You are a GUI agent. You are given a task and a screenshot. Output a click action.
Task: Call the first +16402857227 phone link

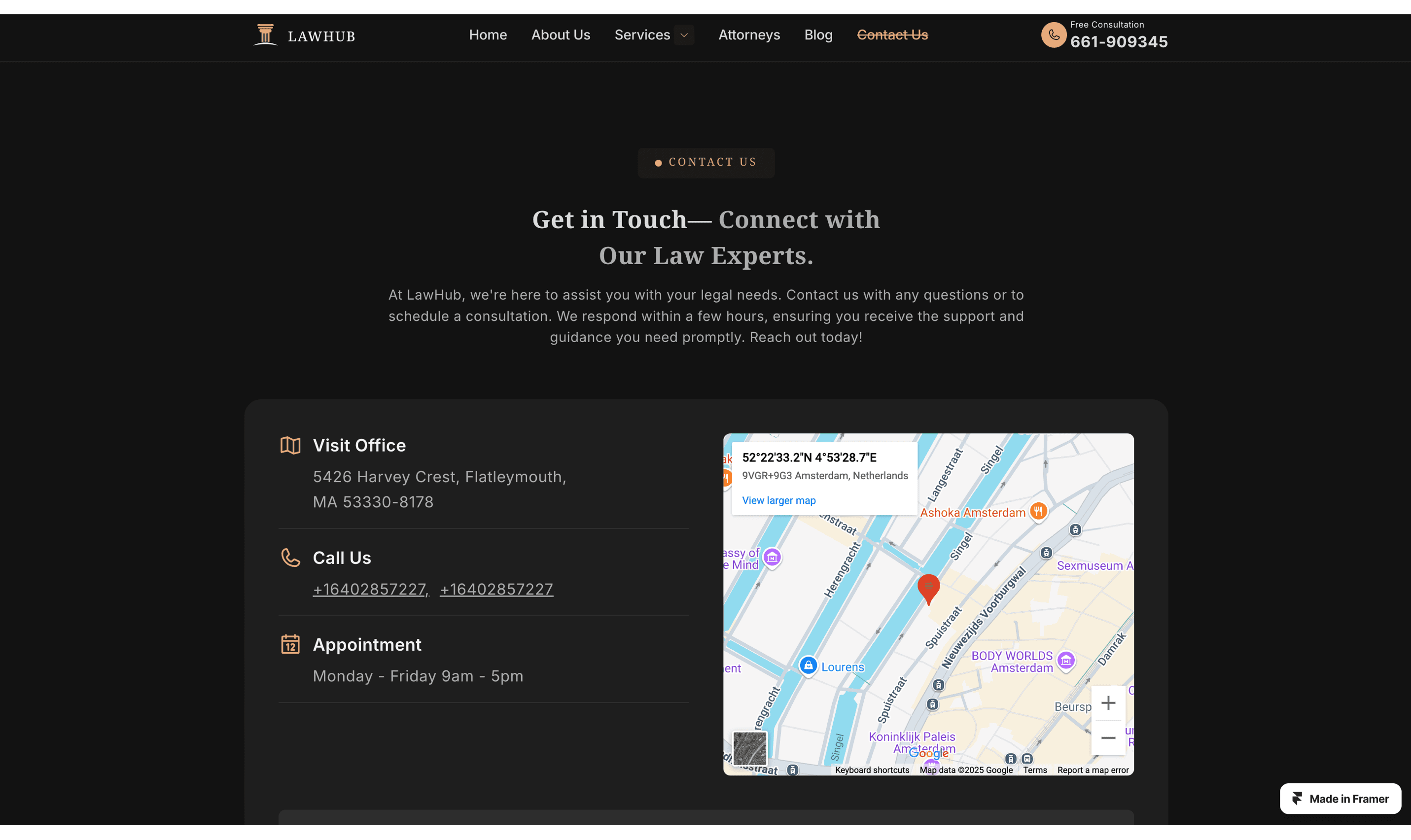(370, 589)
